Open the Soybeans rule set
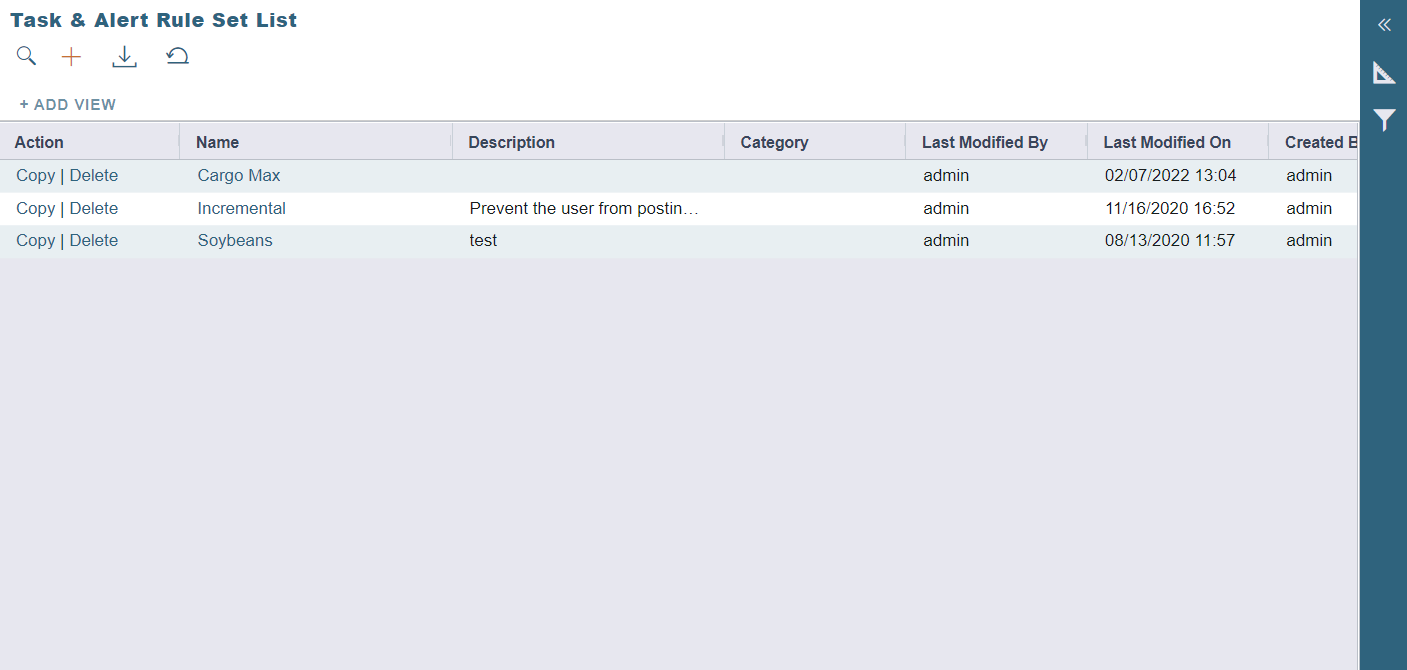This screenshot has height=670, width=1407. [x=235, y=241]
